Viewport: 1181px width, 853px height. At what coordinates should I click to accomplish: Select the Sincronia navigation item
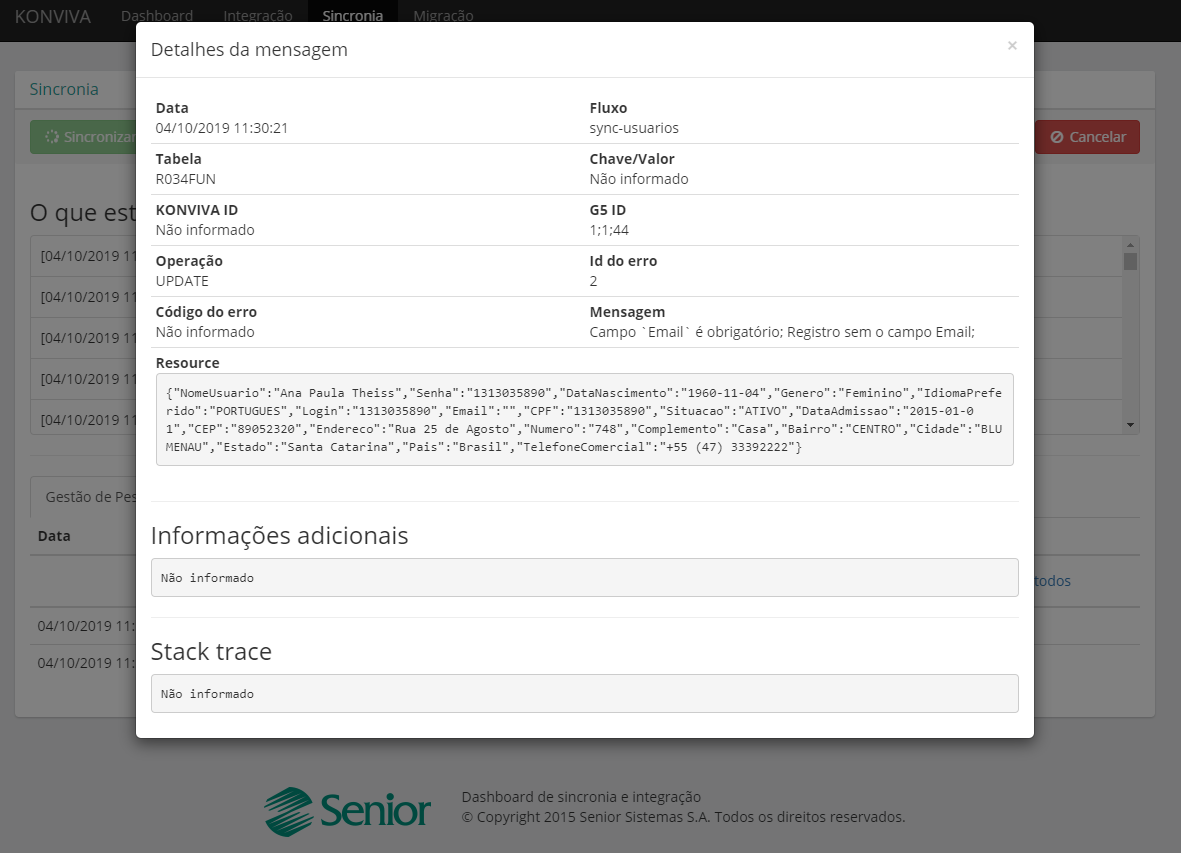352,16
